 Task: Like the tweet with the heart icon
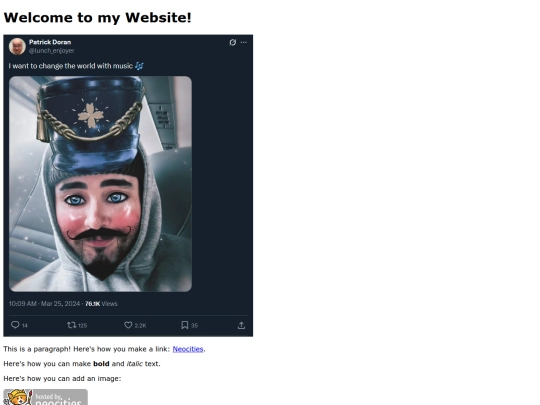(x=128, y=325)
